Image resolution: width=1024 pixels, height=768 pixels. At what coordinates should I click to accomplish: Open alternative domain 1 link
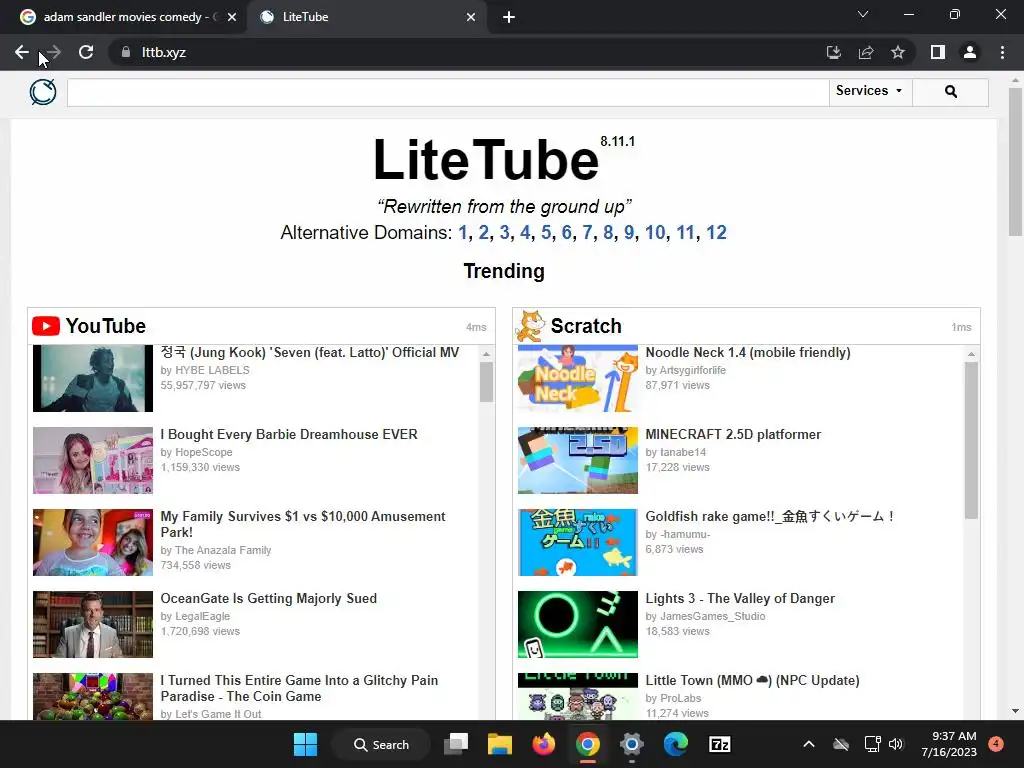462,232
